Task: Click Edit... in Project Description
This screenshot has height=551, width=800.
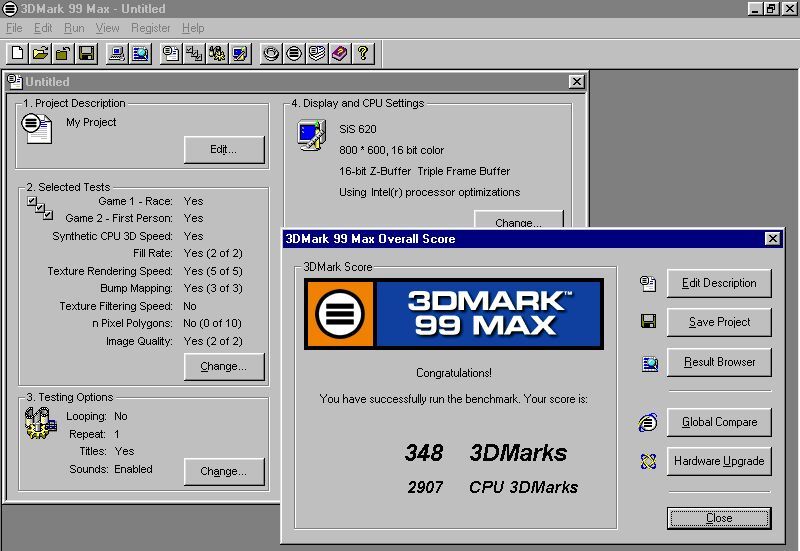Action: tap(224, 149)
